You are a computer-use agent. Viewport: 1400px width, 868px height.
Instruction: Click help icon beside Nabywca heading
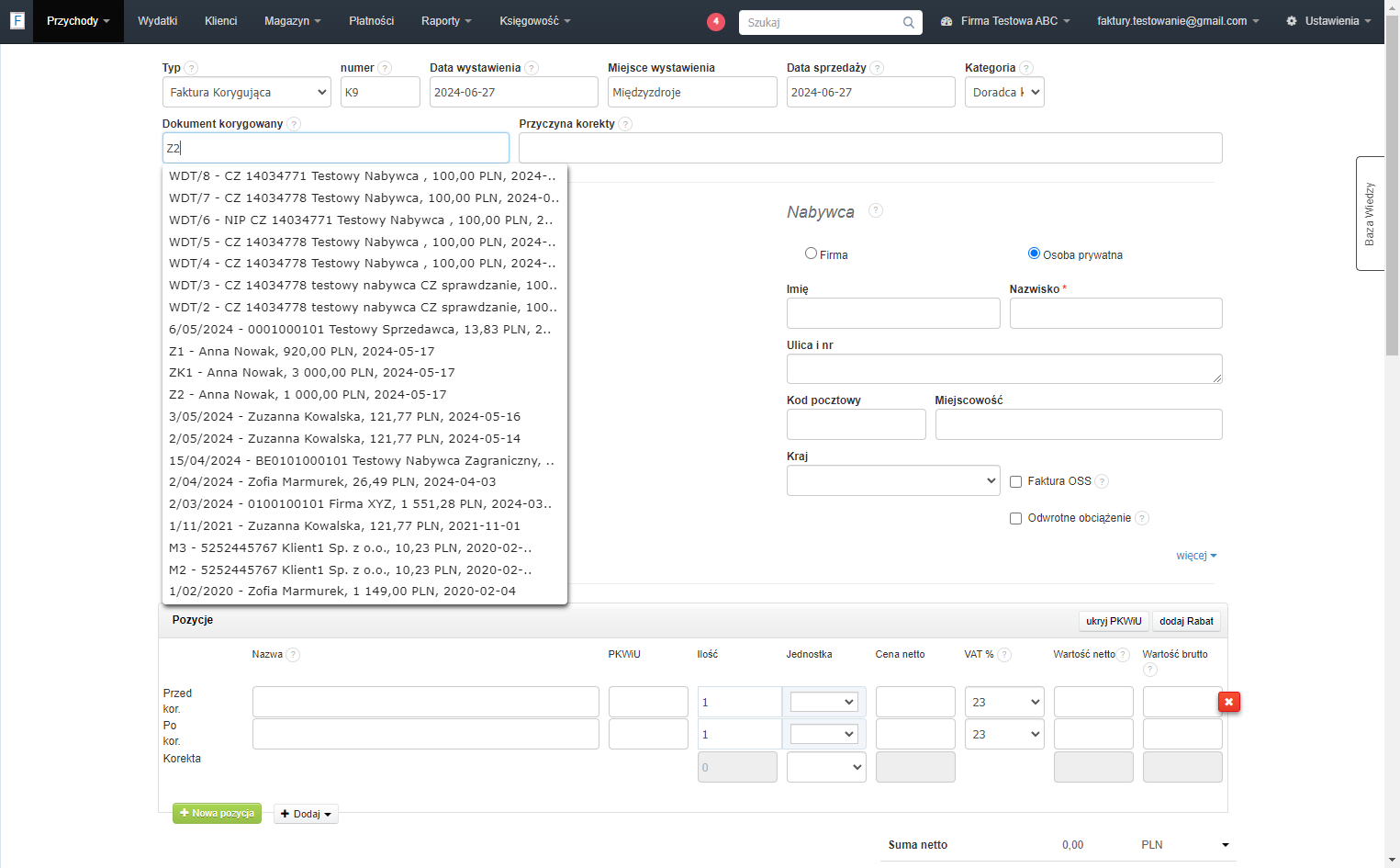pos(876,210)
